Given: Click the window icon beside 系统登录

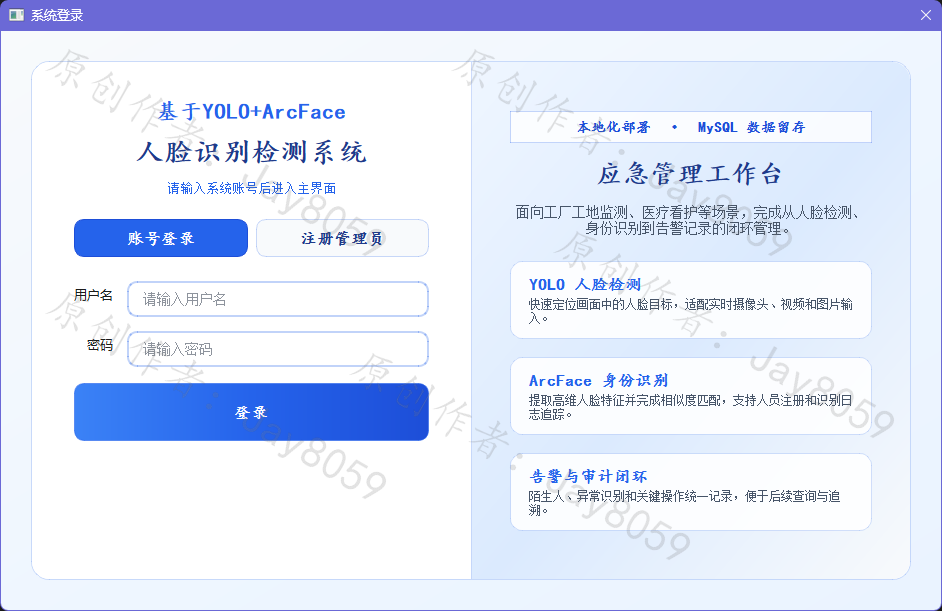Looking at the screenshot, I should pos(16,15).
